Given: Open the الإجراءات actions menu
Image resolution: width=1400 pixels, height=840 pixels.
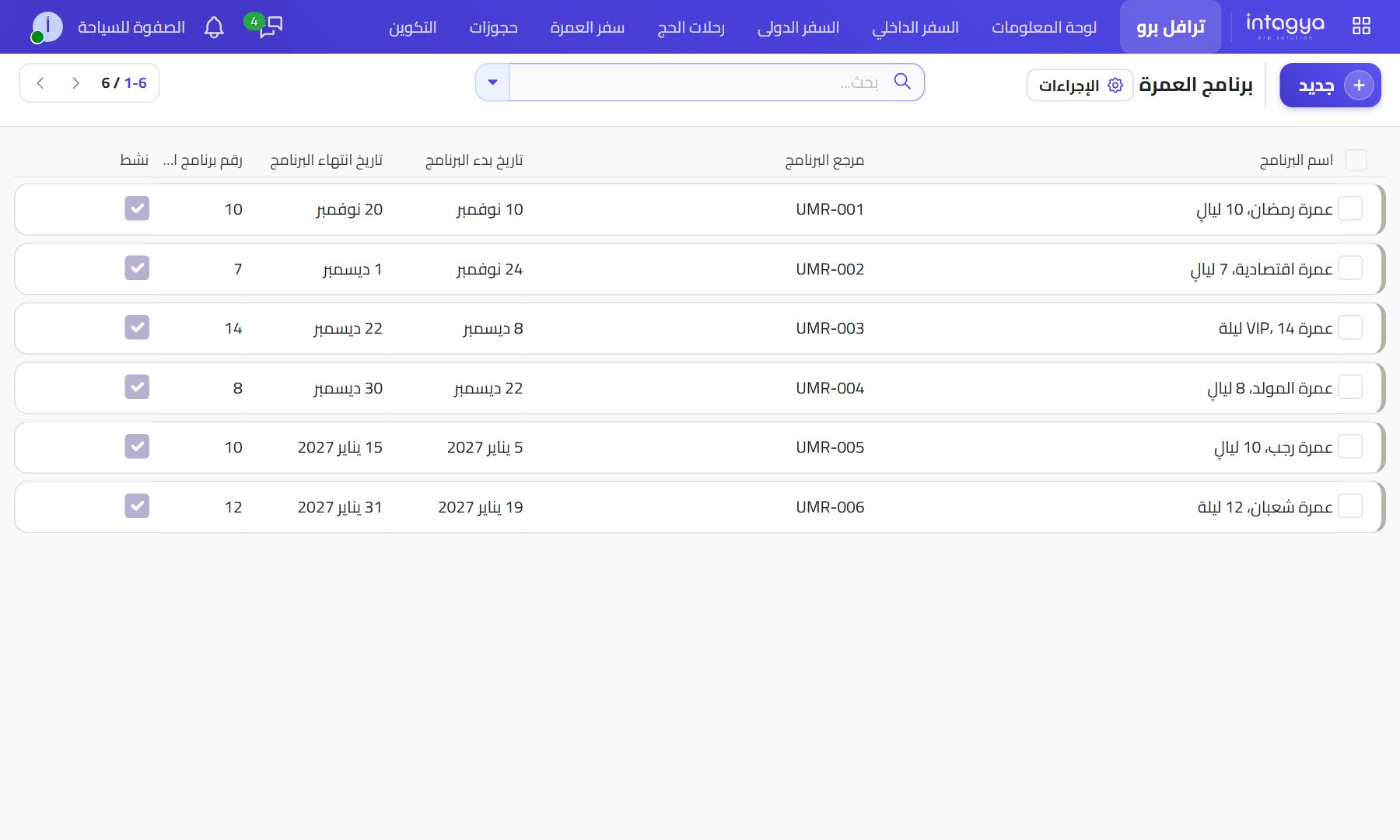Looking at the screenshot, I should [x=1080, y=86].
